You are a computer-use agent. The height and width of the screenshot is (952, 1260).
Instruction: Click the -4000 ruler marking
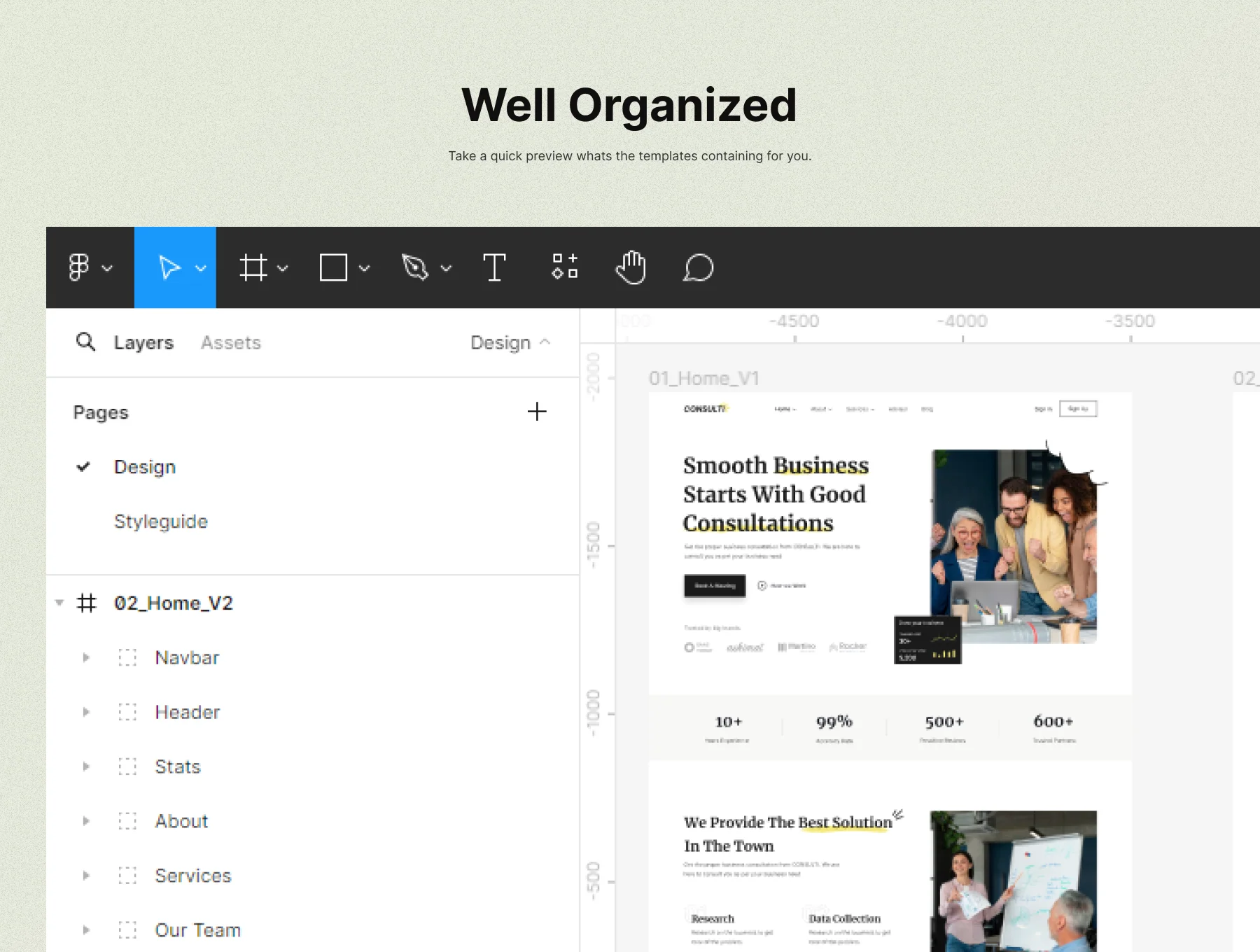962,321
